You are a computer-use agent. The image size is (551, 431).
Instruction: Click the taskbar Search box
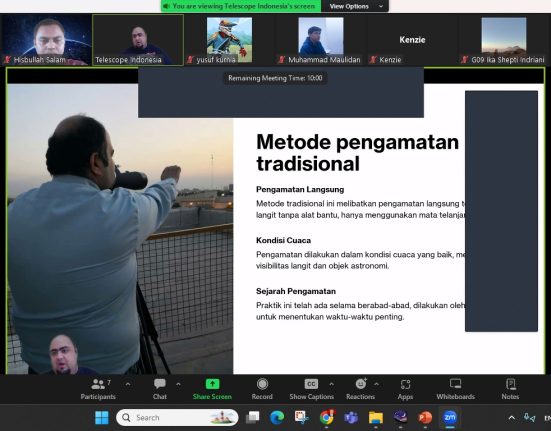(x=177, y=417)
